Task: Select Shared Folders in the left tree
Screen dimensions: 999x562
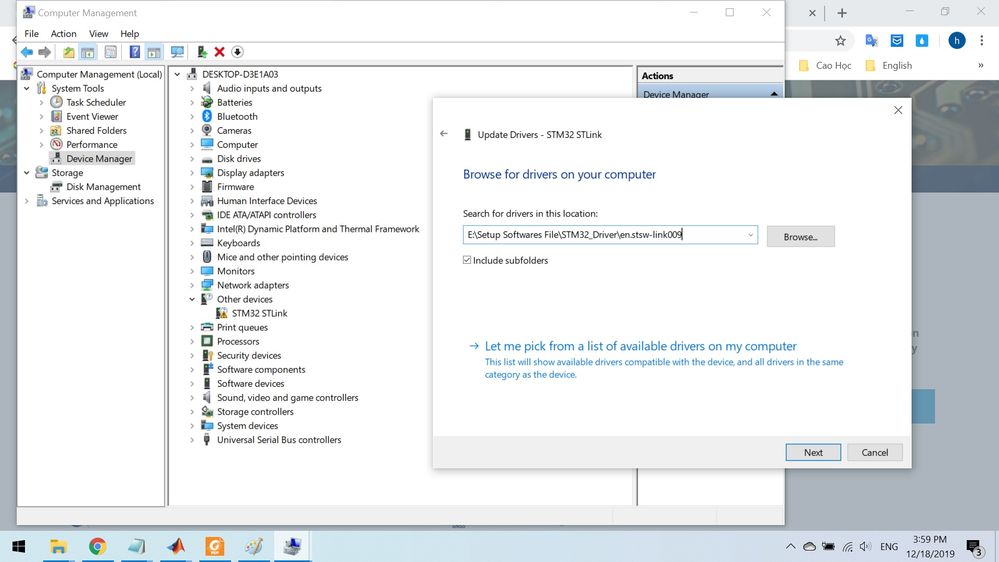Action: [96, 131]
